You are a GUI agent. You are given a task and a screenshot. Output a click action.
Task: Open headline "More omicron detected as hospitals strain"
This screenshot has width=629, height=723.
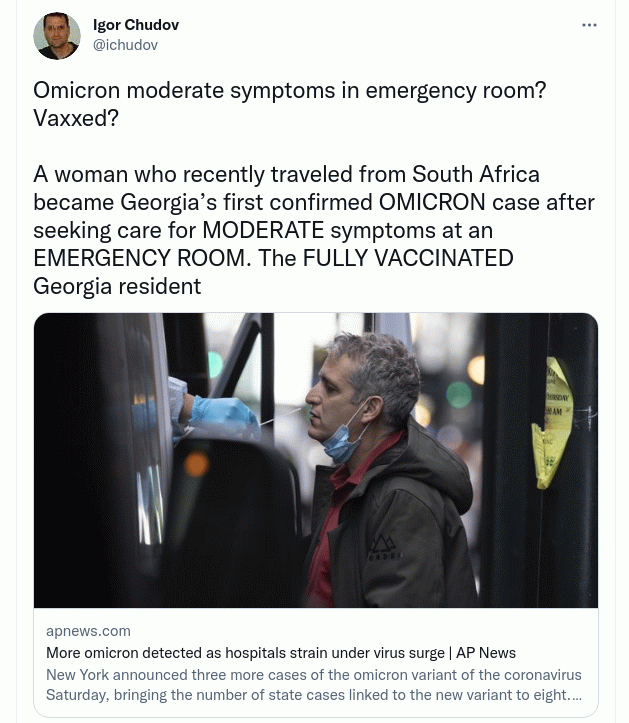point(281,653)
